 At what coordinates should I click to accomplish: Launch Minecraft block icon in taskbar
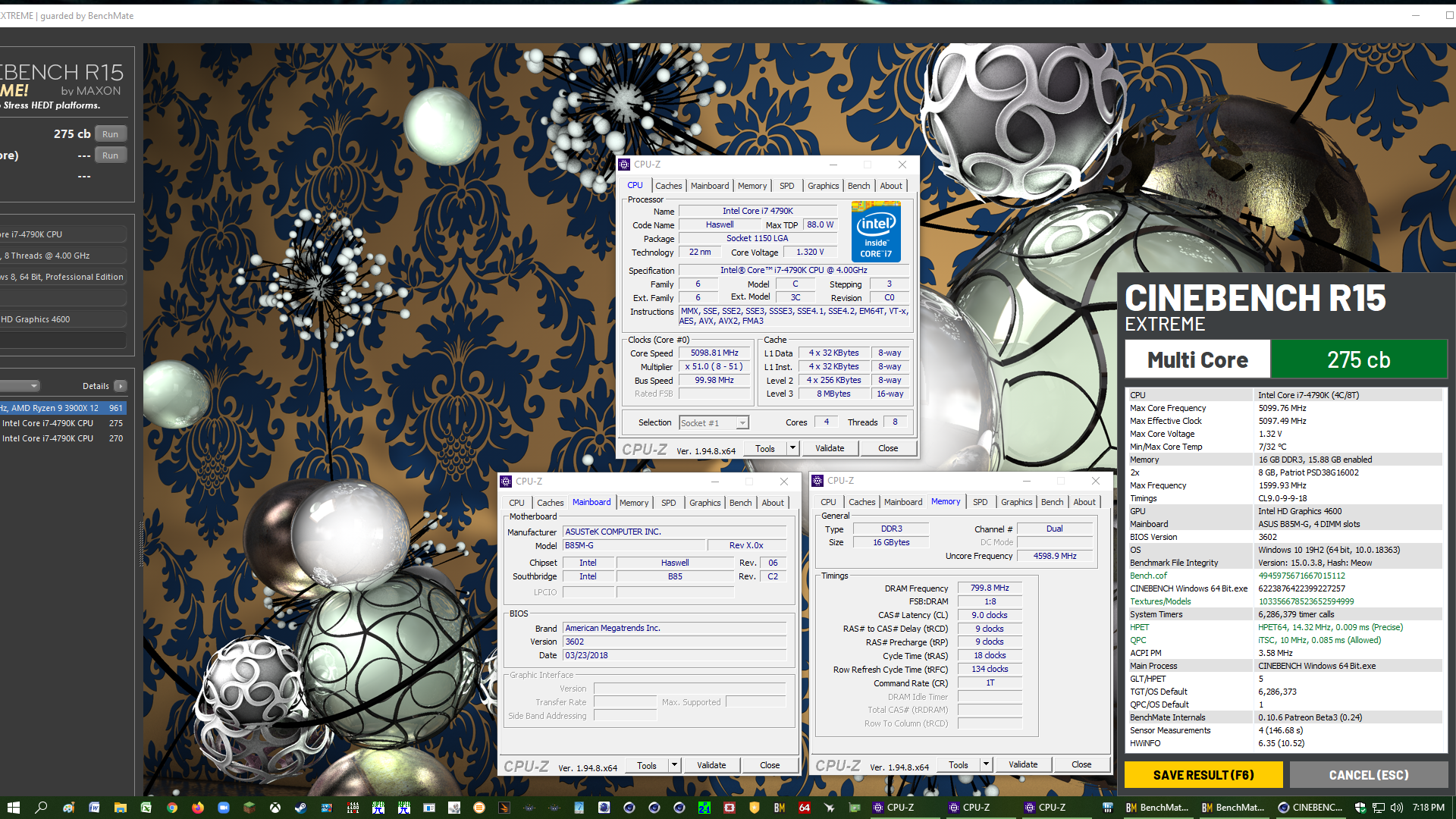click(x=249, y=808)
